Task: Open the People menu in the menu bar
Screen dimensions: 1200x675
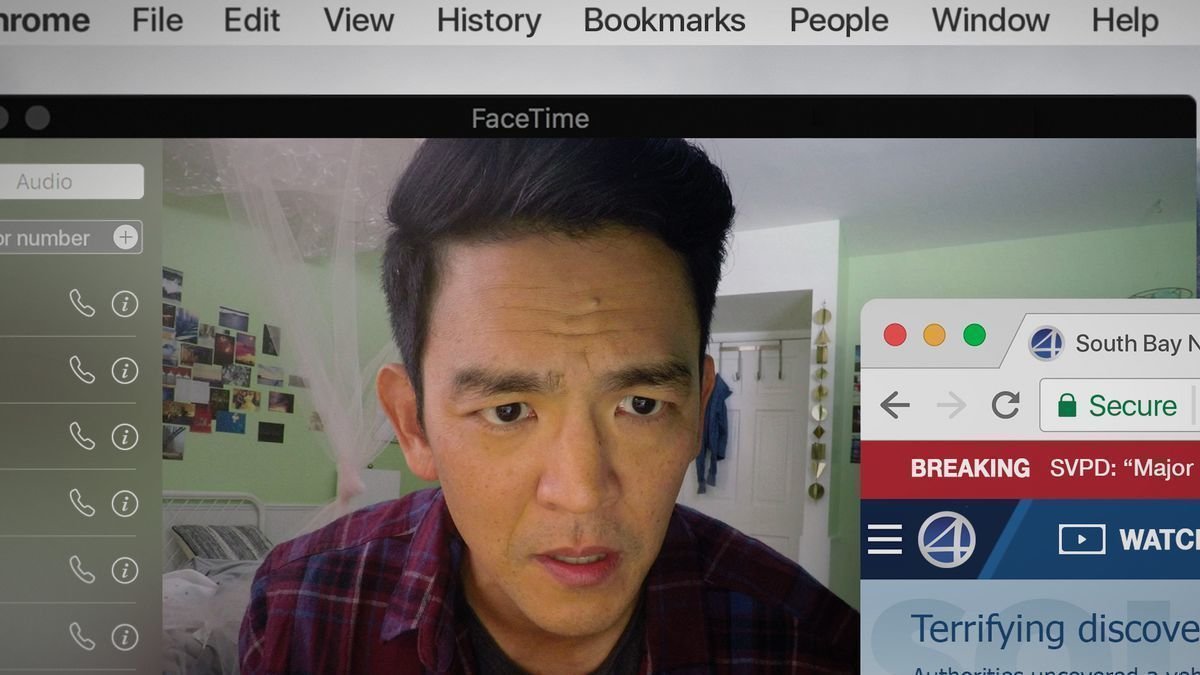Action: 838,20
